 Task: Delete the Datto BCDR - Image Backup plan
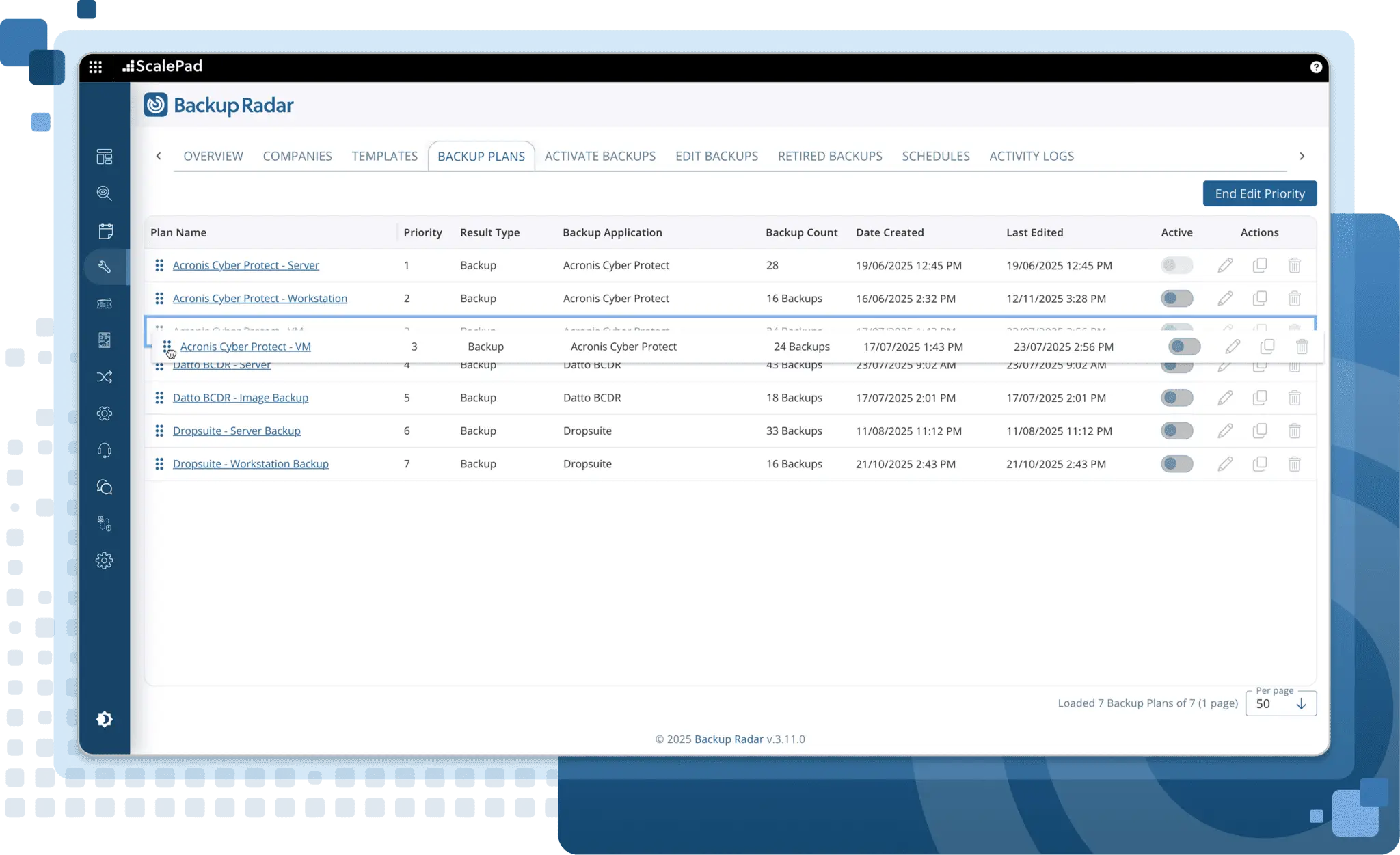1295,398
